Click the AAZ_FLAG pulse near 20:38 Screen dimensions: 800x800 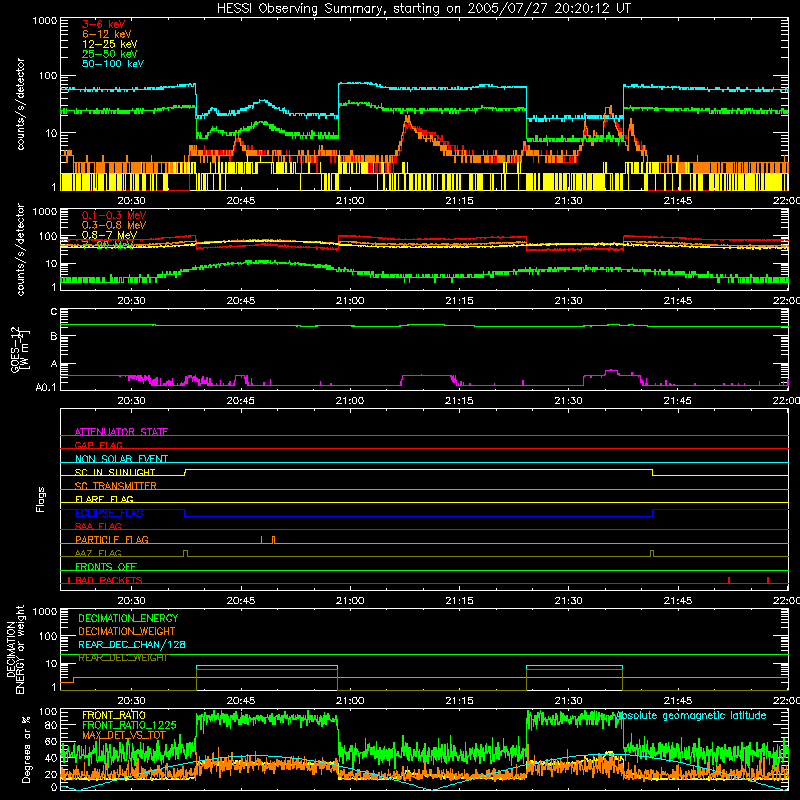pos(186,554)
